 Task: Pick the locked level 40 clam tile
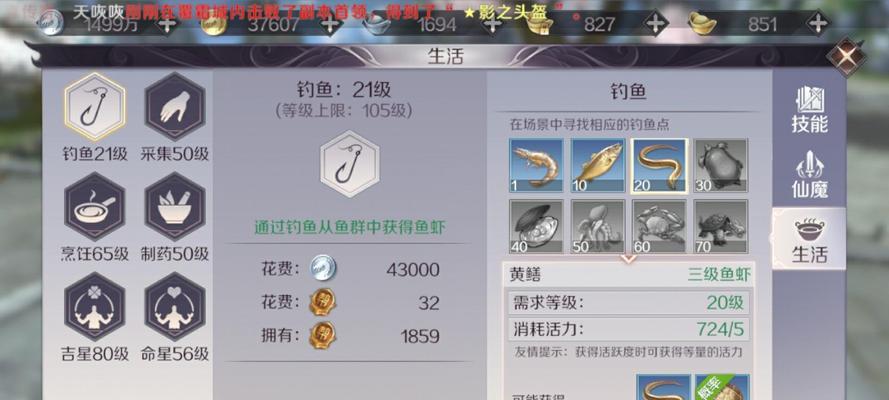(x=536, y=226)
